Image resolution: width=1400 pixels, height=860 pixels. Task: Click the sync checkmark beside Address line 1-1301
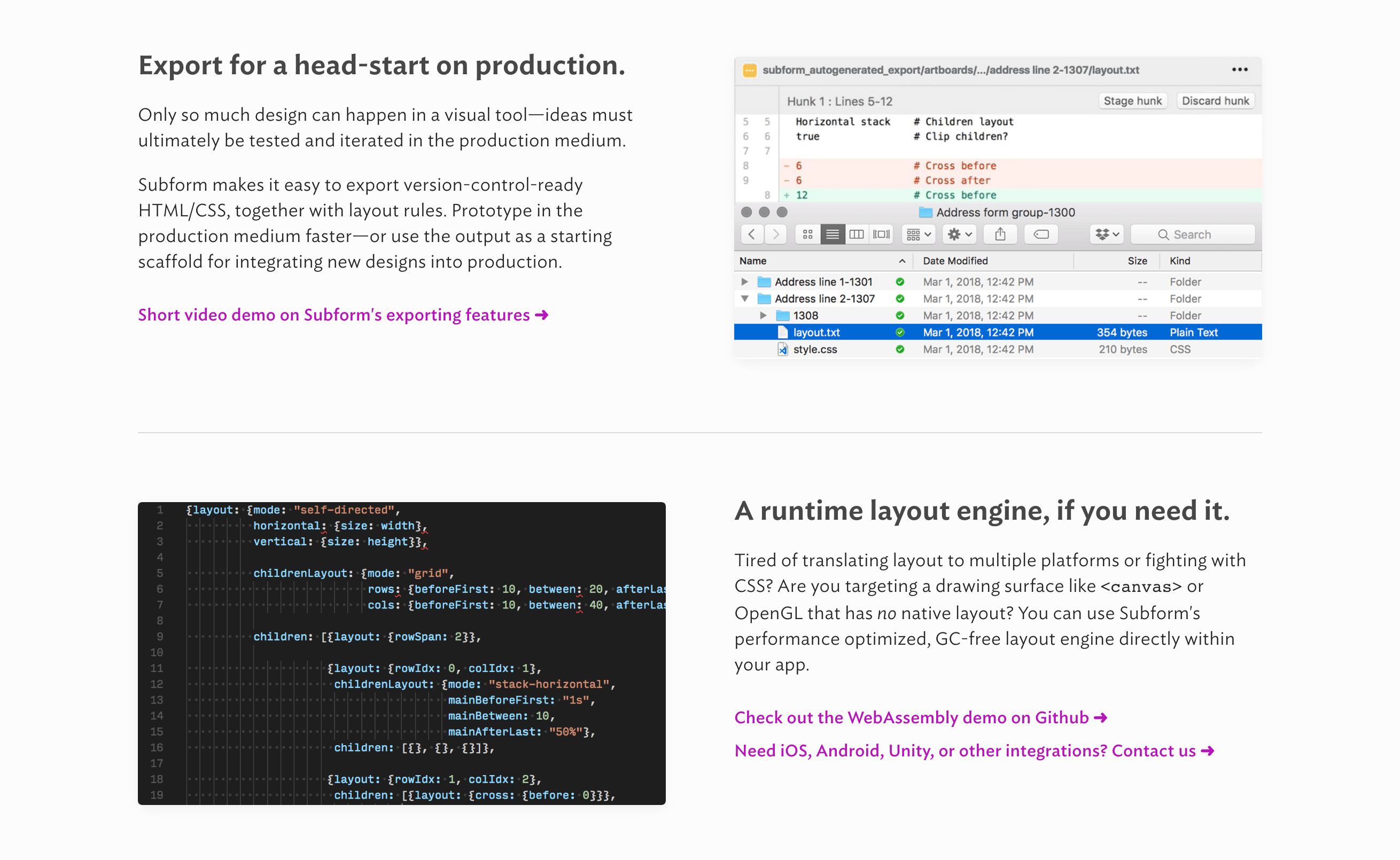click(899, 282)
